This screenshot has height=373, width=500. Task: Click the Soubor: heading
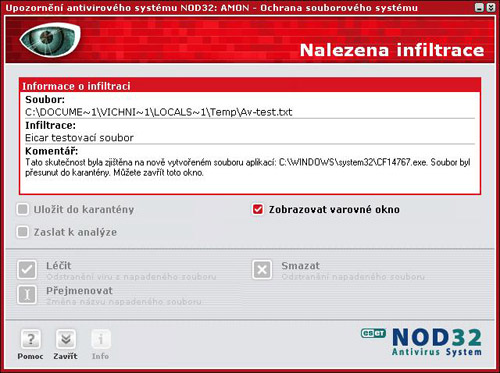[45, 99]
